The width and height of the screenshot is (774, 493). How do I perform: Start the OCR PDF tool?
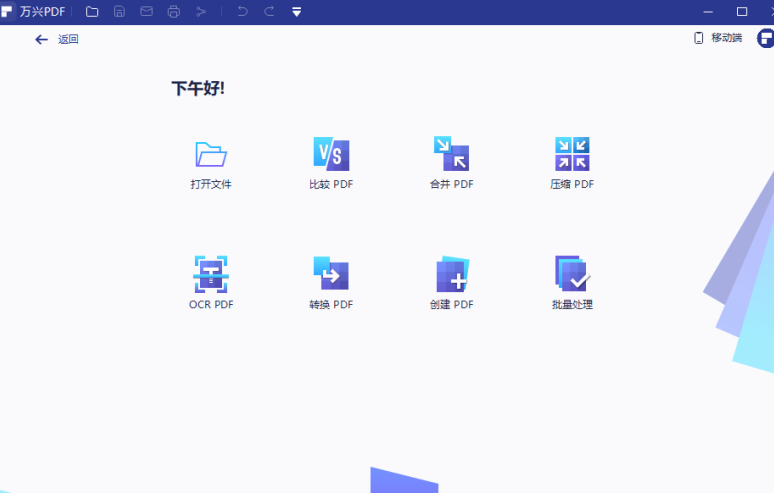point(211,274)
